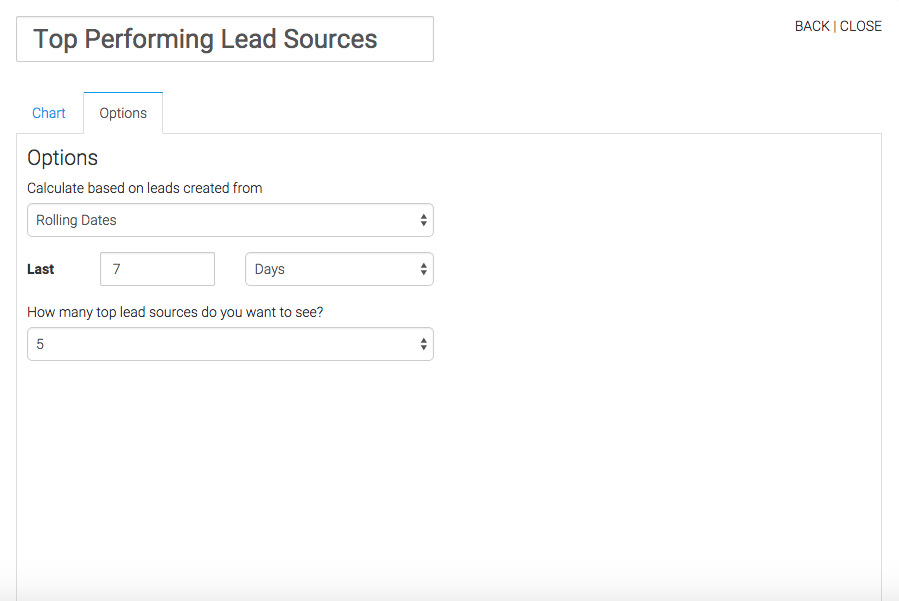Click the stepper arrows on Rolling Dates dropdown

click(423, 220)
